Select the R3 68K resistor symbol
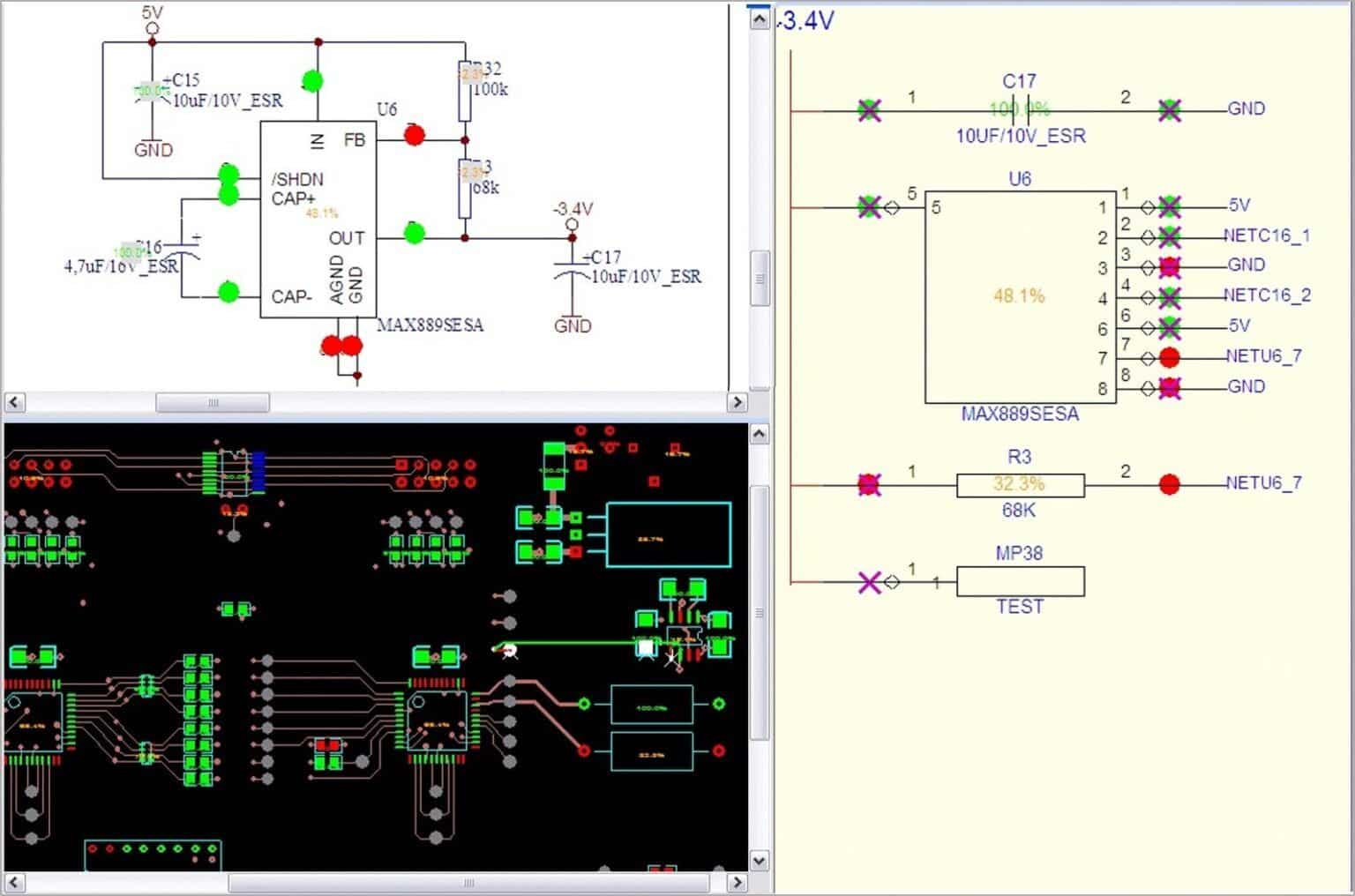1355x896 pixels. 1020,484
